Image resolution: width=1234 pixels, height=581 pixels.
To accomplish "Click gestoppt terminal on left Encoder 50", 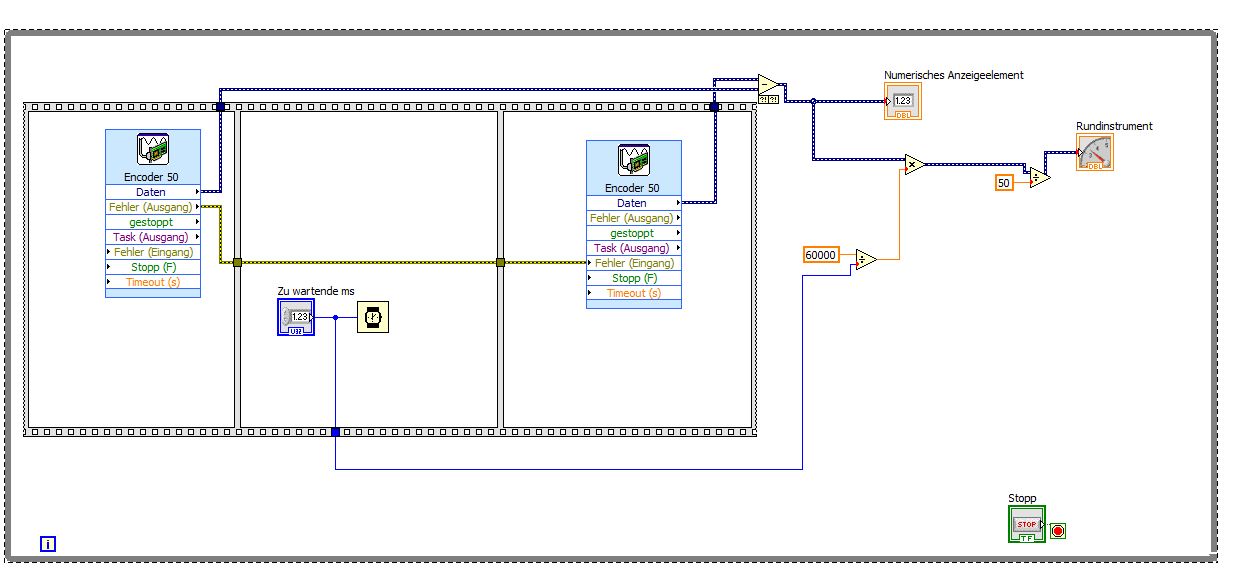I will click(x=153, y=222).
